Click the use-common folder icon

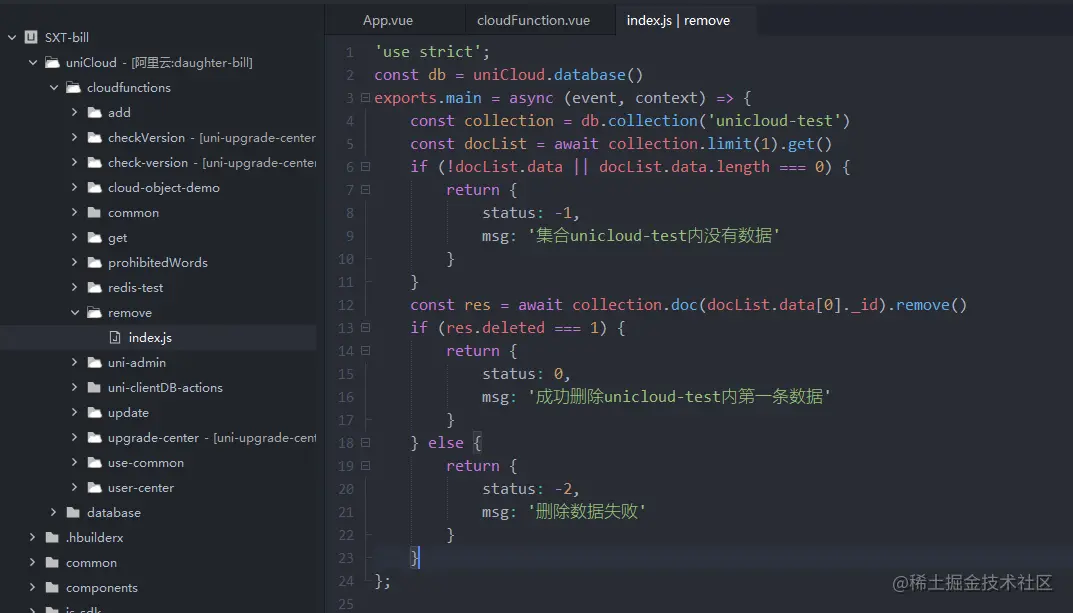click(x=94, y=462)
